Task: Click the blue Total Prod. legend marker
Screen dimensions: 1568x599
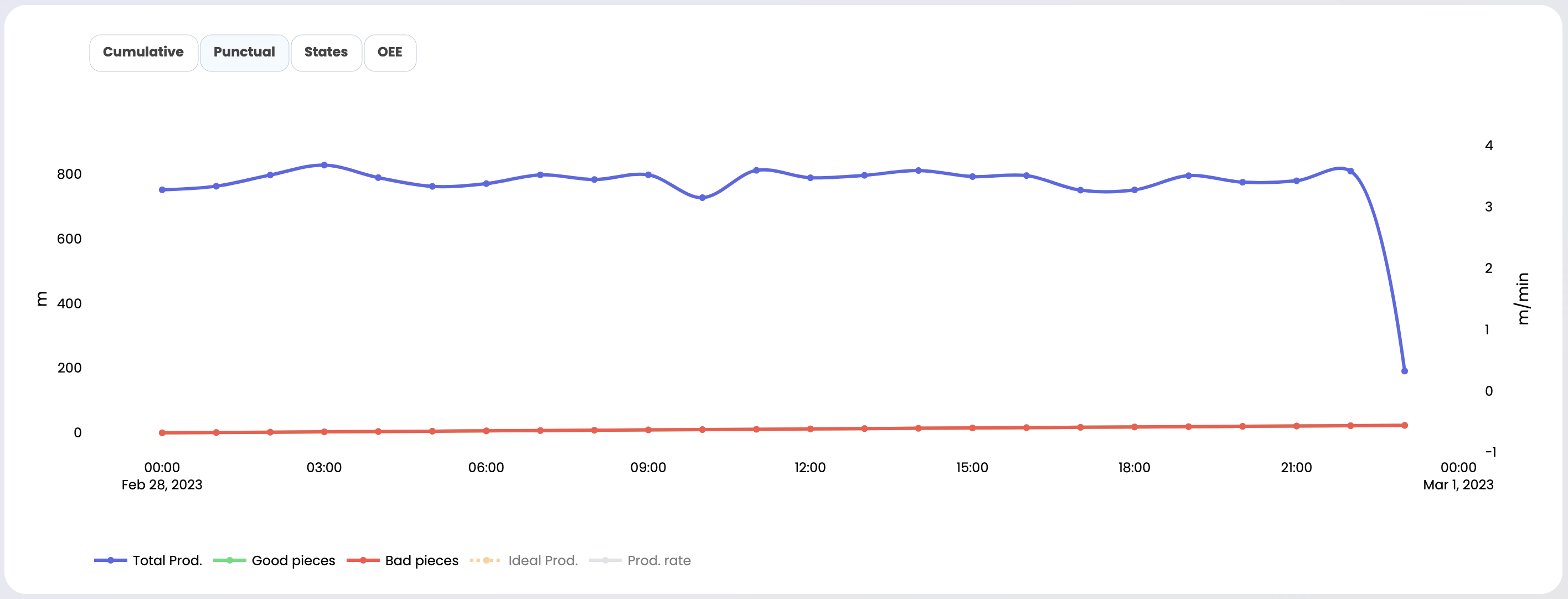Action: point(111,561)
